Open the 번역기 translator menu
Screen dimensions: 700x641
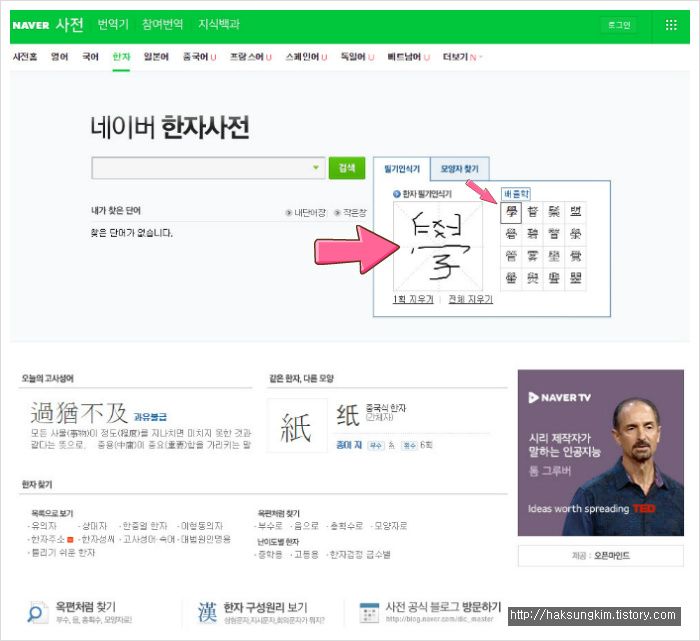(x=113, y=24)
